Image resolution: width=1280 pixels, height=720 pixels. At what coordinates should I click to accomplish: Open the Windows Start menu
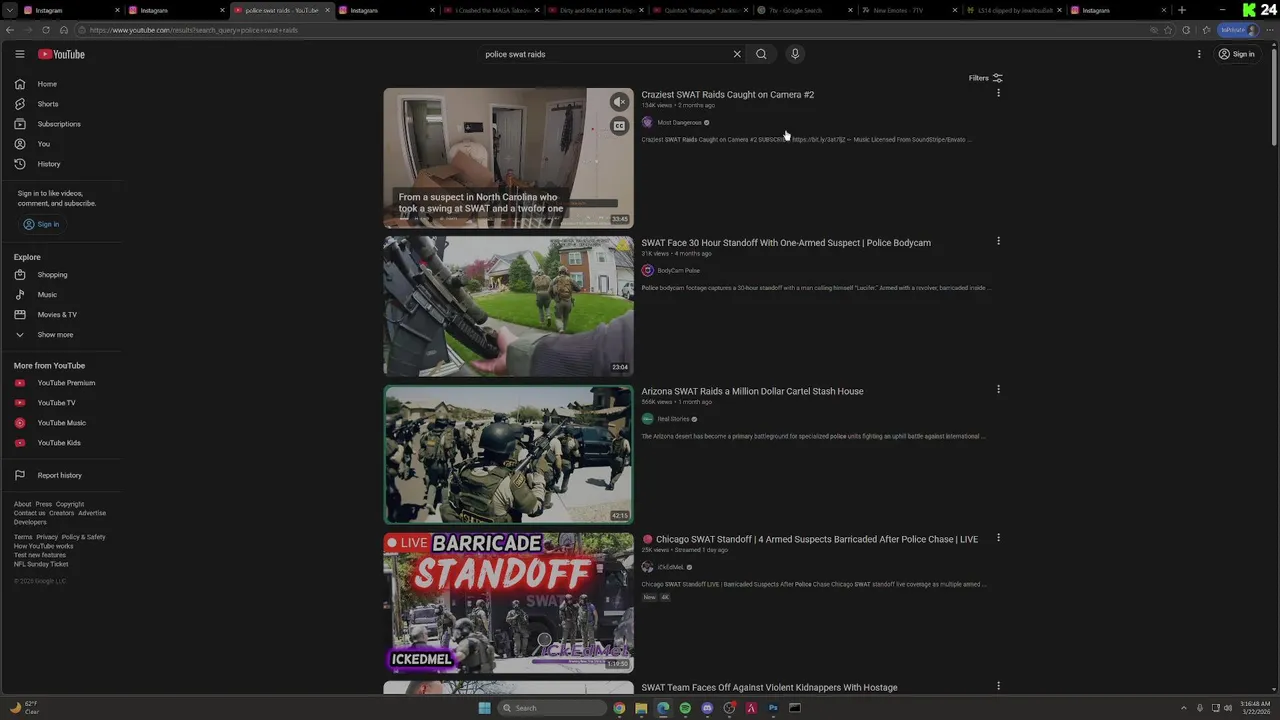tap(485, 708)
